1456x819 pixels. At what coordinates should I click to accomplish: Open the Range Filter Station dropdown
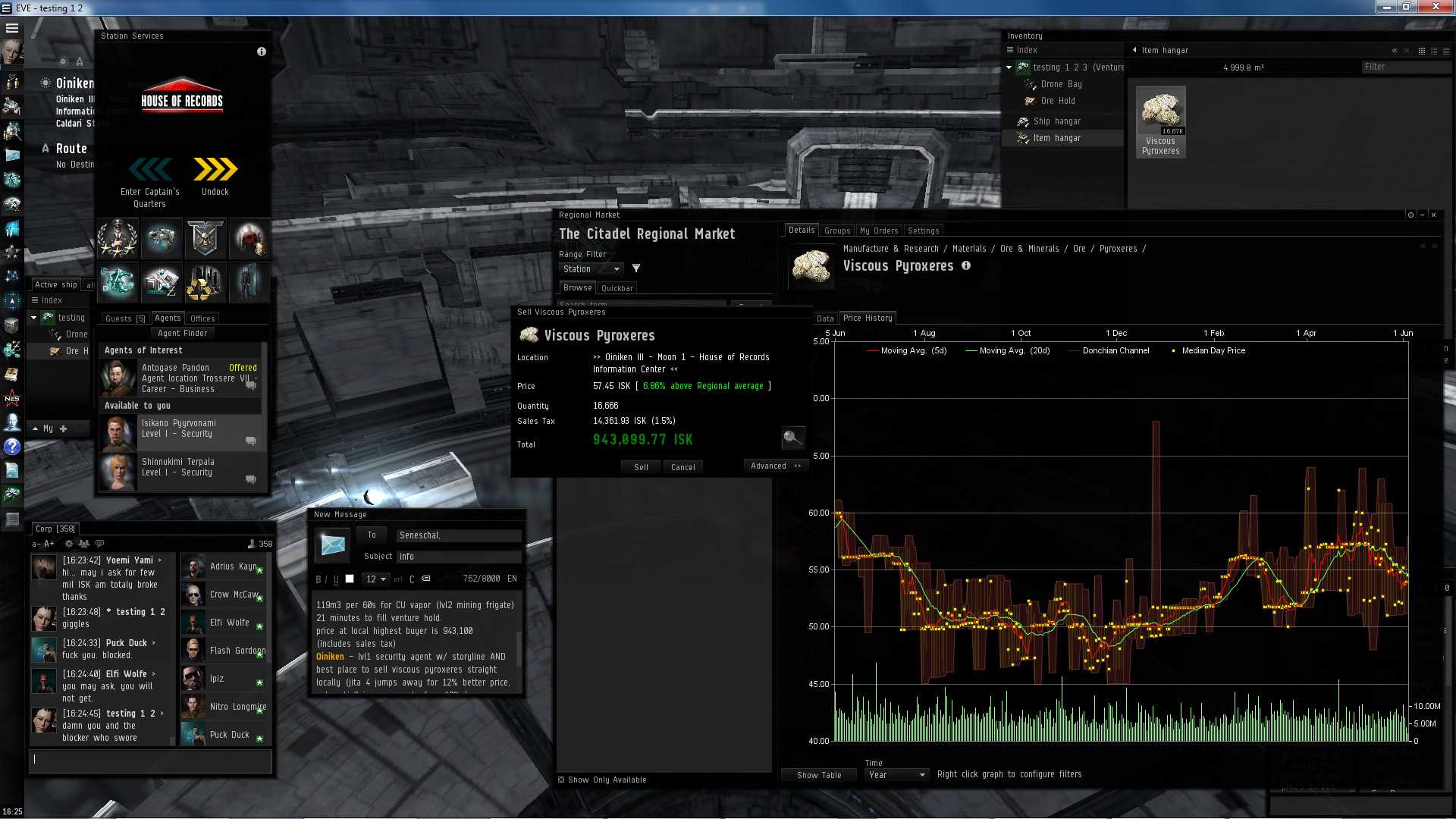[591, 269]
